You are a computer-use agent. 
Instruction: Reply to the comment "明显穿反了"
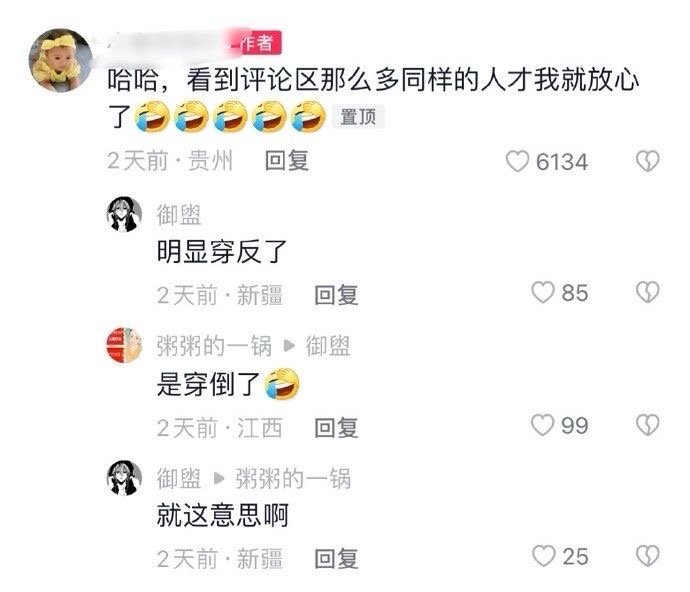coord(336,294)
